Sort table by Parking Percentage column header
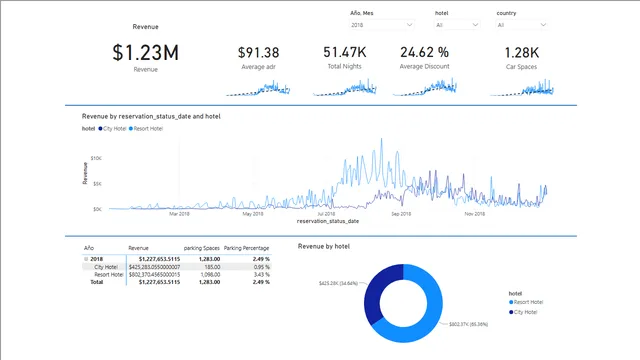640x360 pixels. [247, 248]
